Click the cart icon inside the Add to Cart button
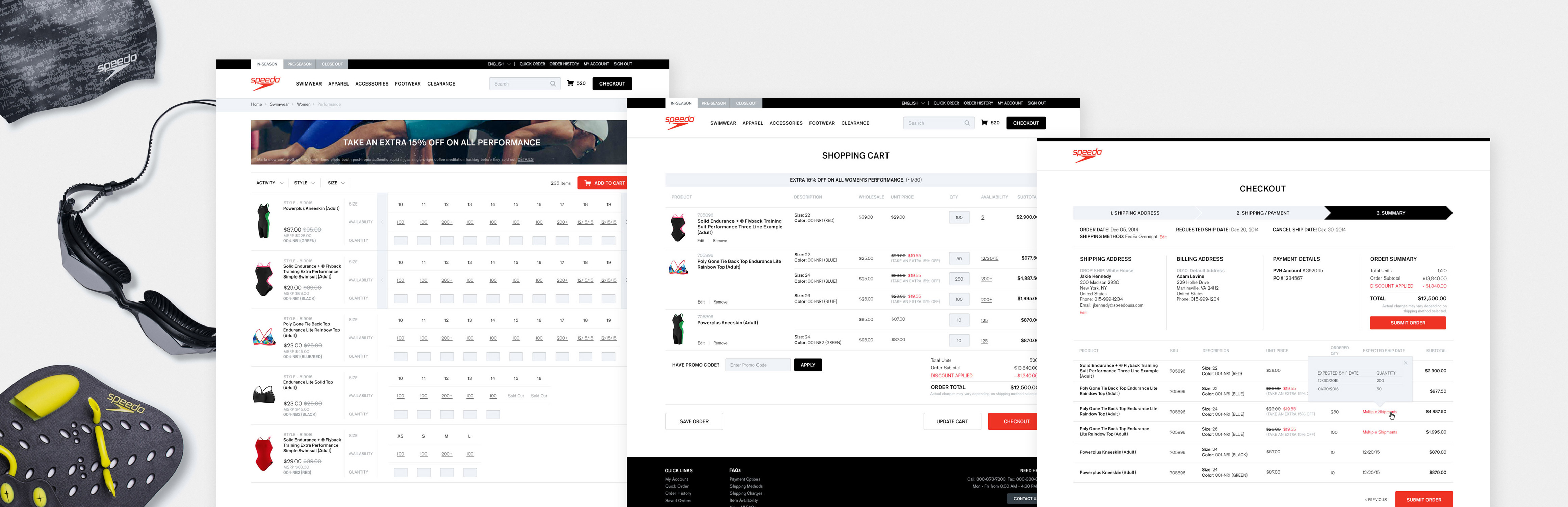This screenshot has width=1568, height=507. 588,183
